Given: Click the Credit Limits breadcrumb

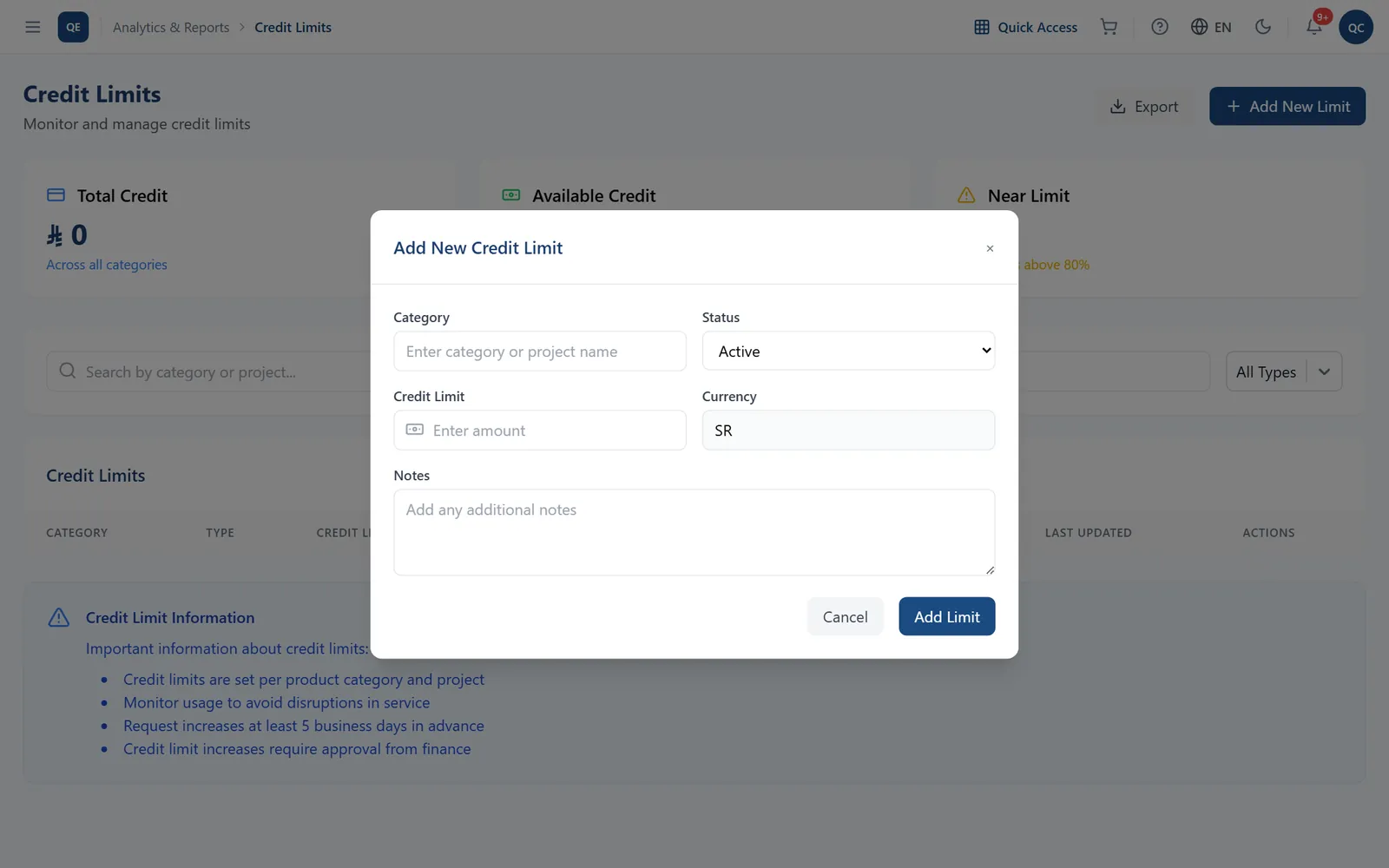Looking at the screenshot, I should 293,28.
